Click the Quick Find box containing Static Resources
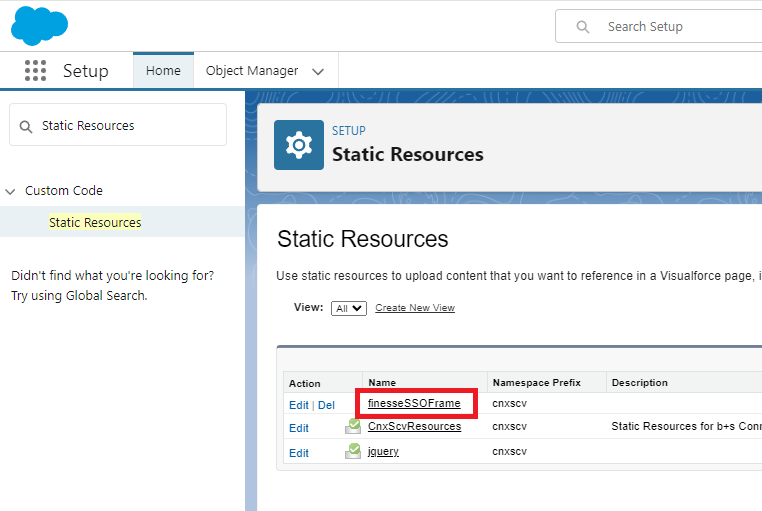Image resolution: width=762 pixels, height=511 pixels. [118, 125]
